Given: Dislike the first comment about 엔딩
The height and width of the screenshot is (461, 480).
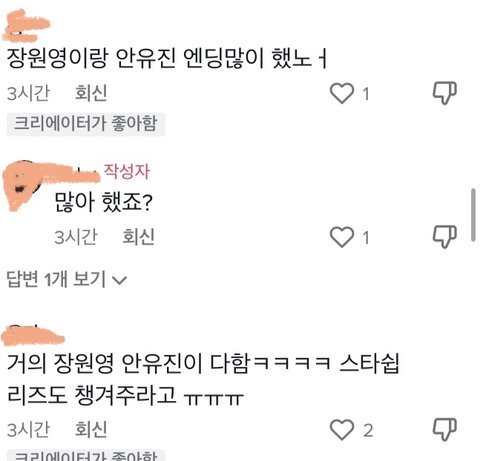Looking at the screenshot, I should (444, 93).
